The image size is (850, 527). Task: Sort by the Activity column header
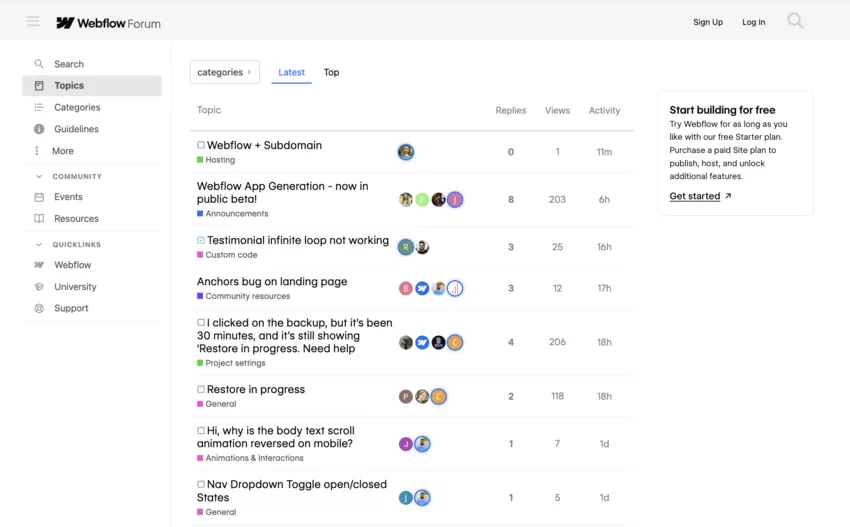click(x=604, y=111)
